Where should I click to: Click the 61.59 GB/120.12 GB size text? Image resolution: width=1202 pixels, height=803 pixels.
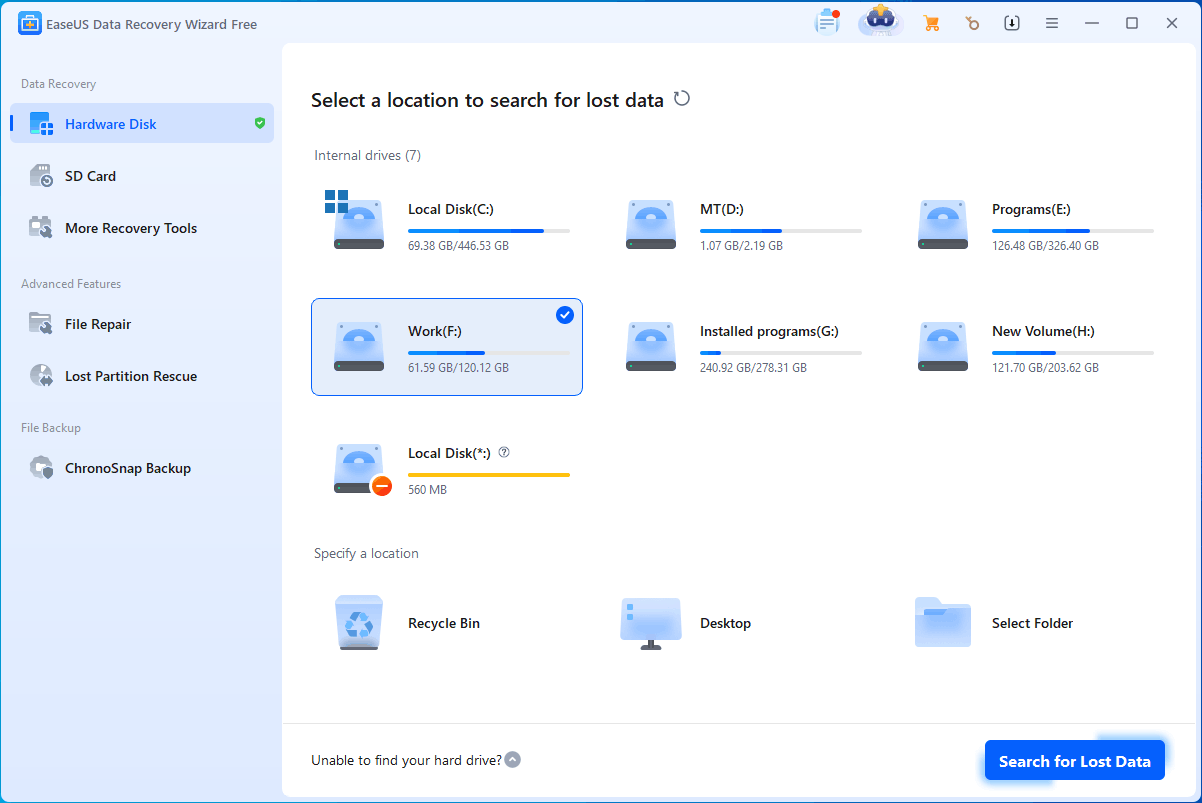[x=458, y=368]
